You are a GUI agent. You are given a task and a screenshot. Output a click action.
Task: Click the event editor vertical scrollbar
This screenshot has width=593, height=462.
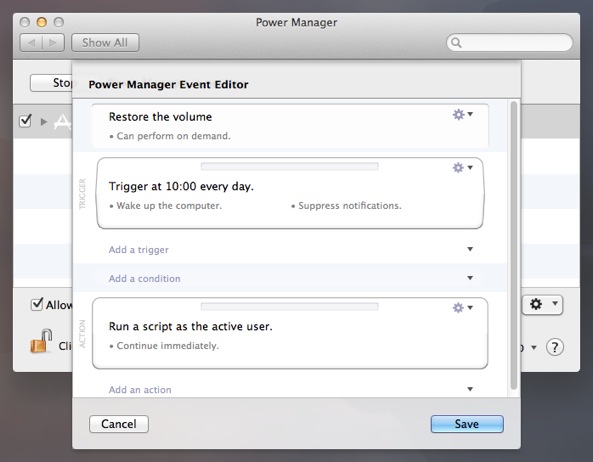(514, 245)
